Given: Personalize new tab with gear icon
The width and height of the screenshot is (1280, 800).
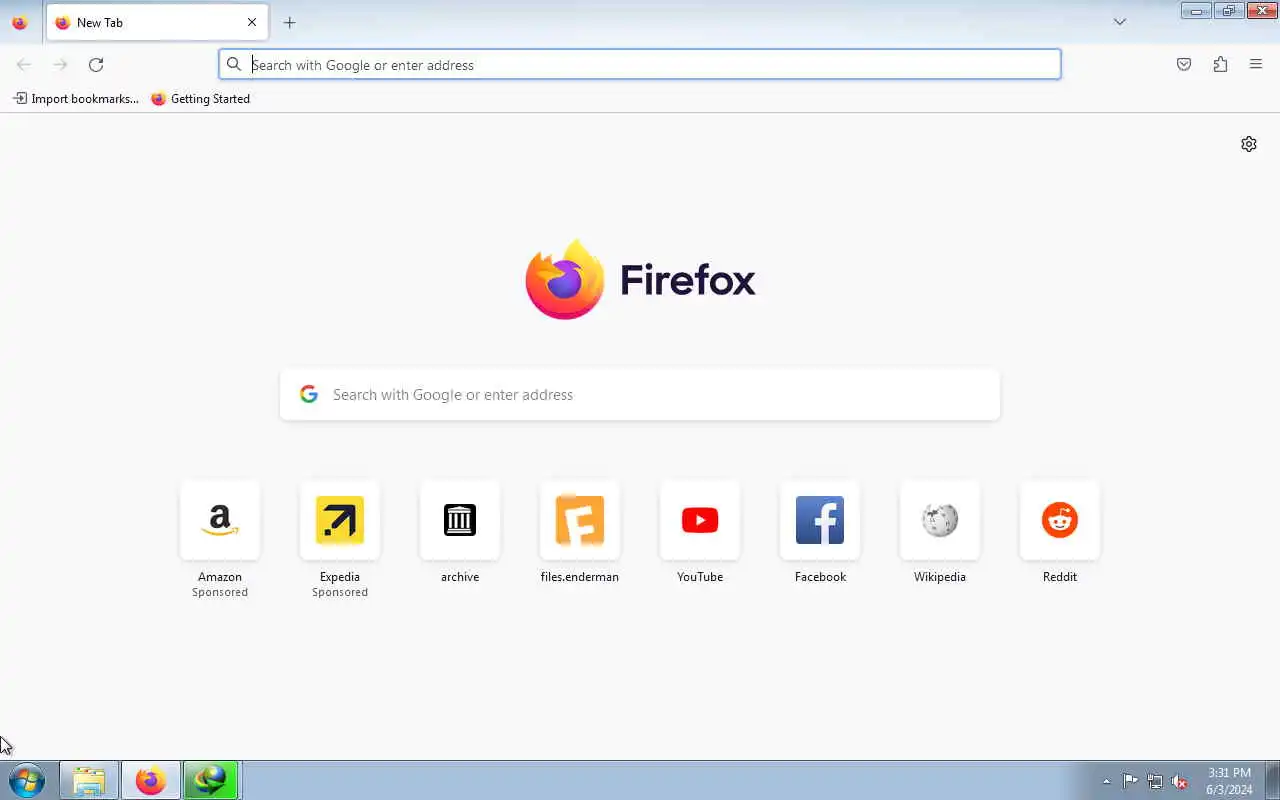Looking at the screenshot, I should coord(1249,144).
